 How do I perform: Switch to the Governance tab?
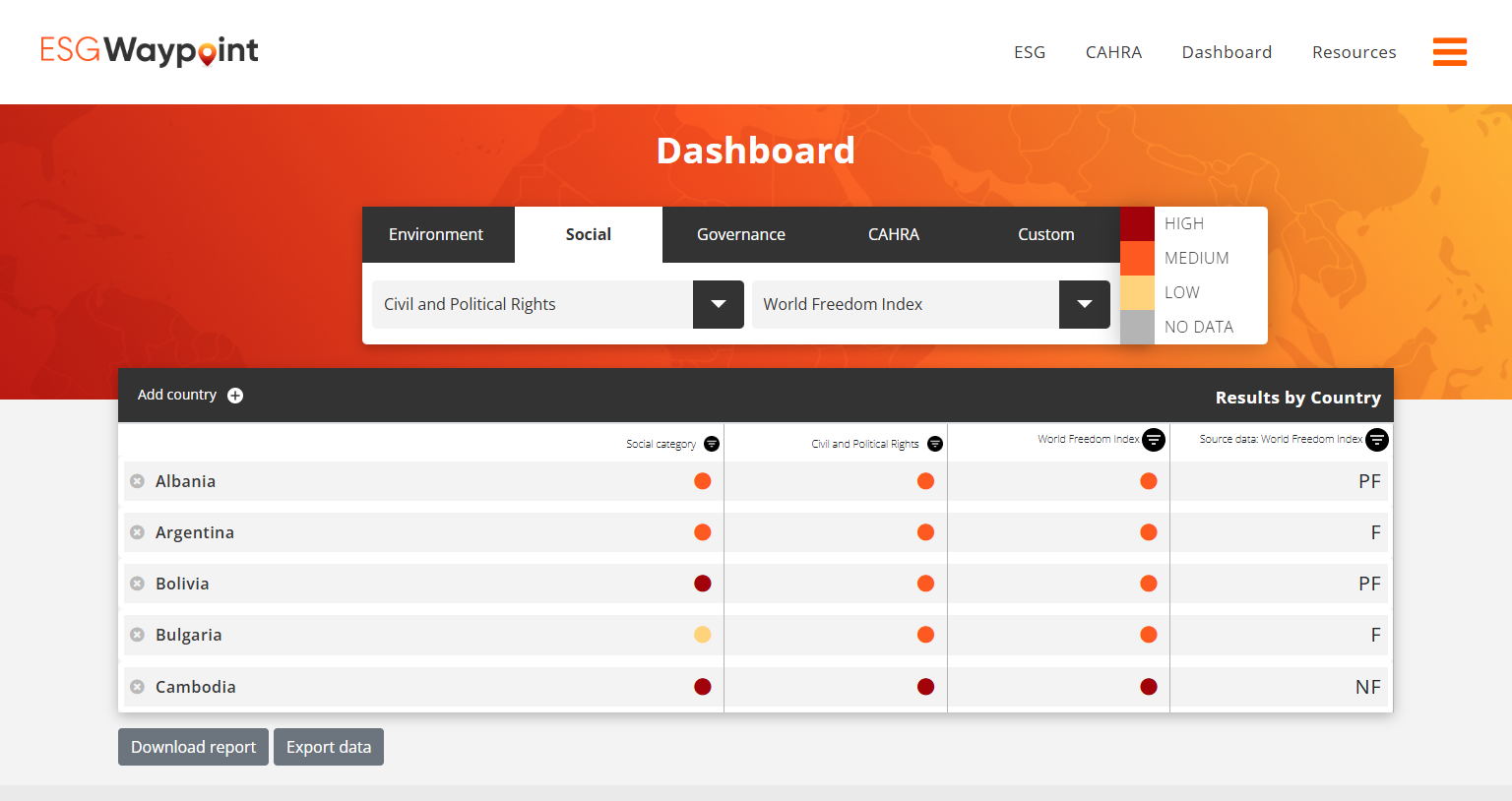coord(740,234)
